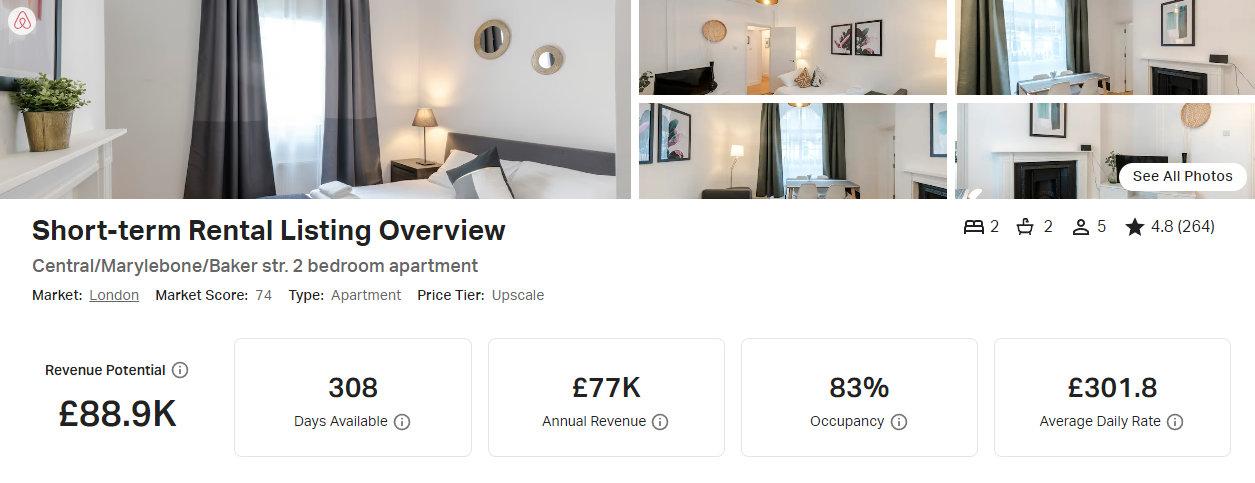1255x483 pixels.
Task: Click the bathrooms bathtub icon
Action: click(x=1025, y=227)
